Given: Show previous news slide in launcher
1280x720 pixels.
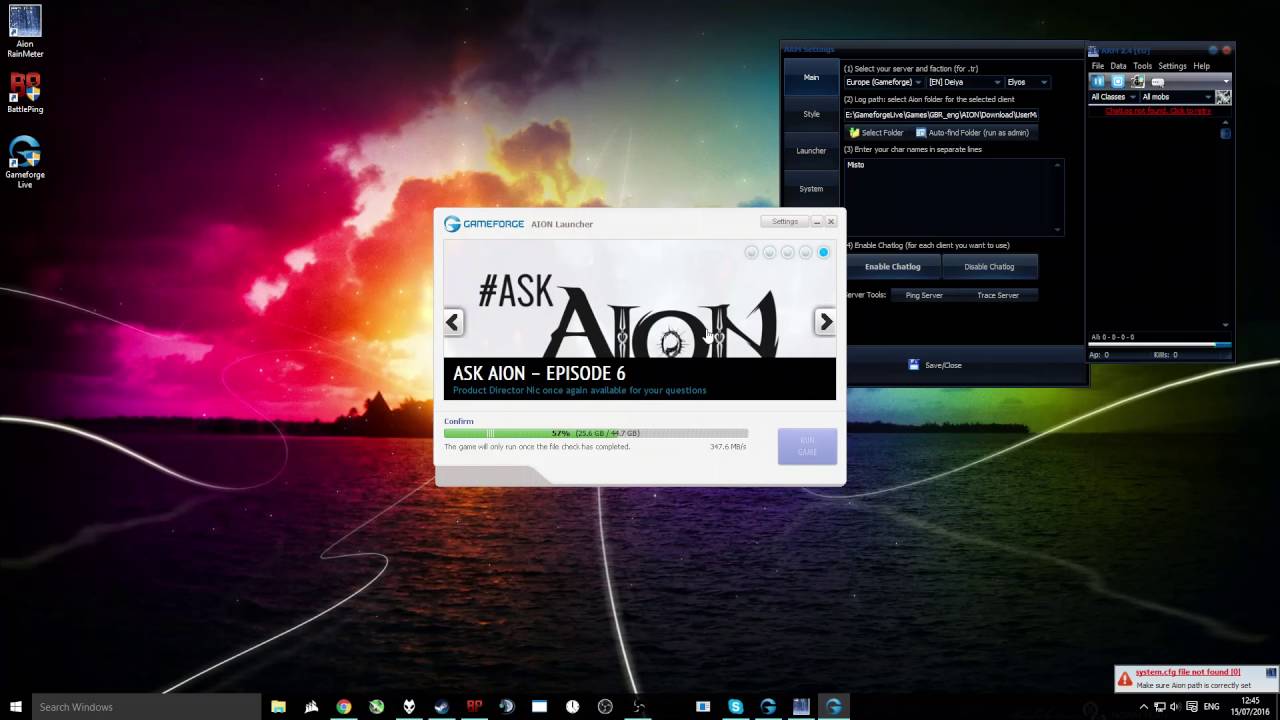Looking at the screenshot, I should pyautogui.click(x=453, y=322).
